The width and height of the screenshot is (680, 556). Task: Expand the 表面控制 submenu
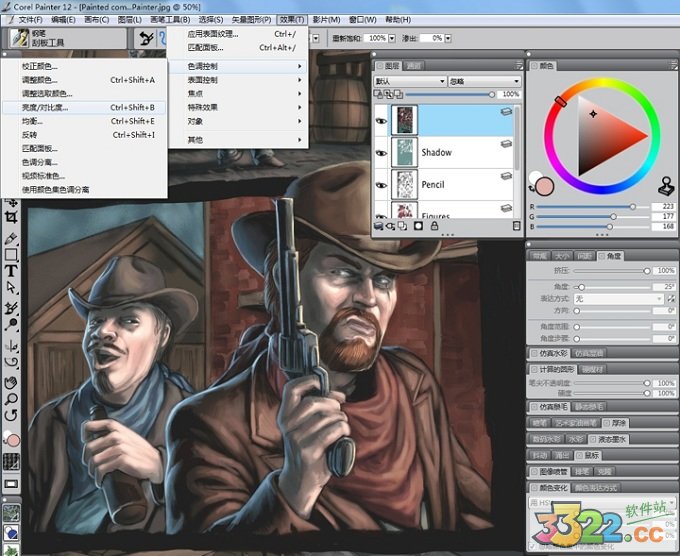coord(238,80)
